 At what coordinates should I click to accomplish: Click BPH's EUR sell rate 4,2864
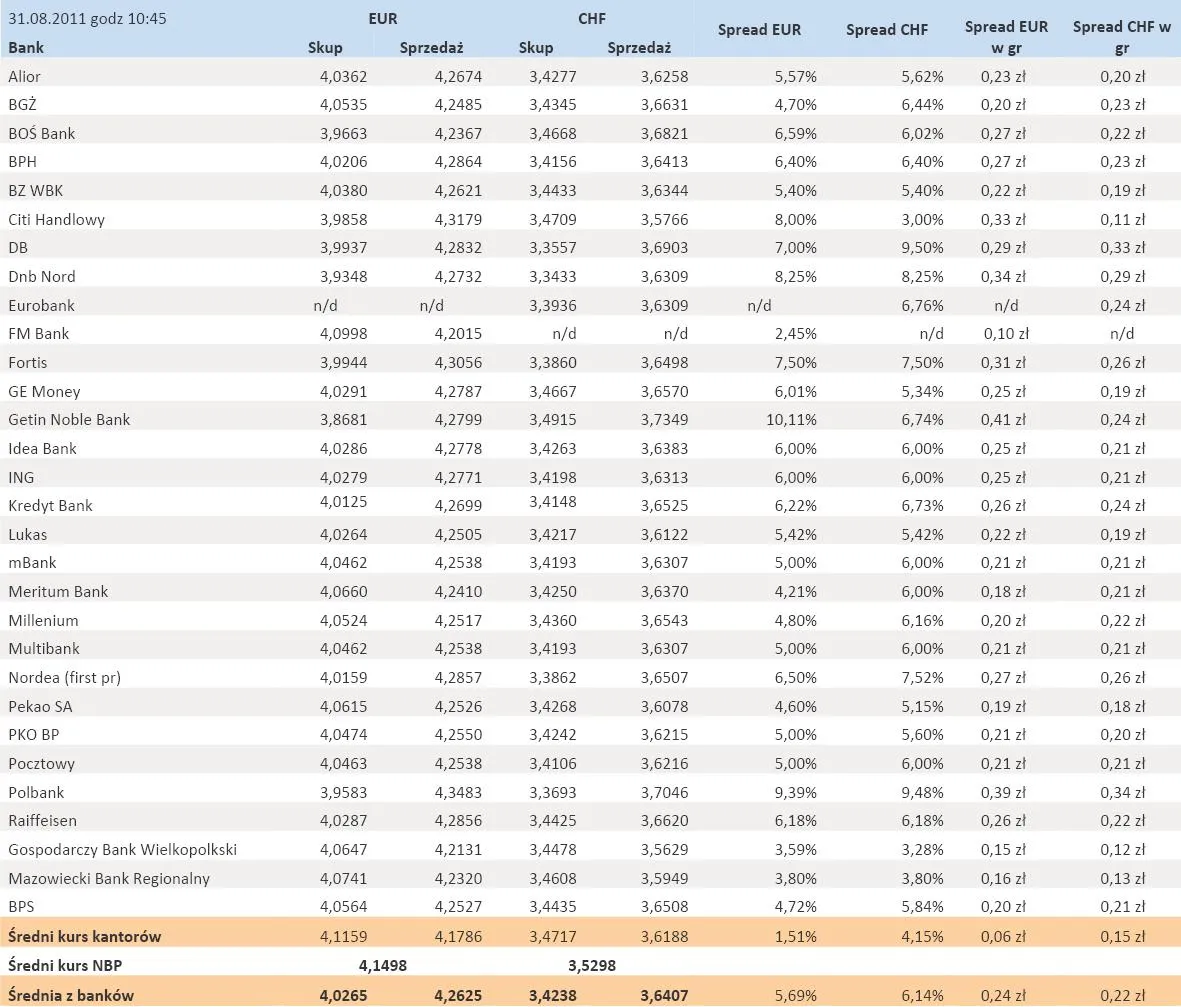click(458, 162)
